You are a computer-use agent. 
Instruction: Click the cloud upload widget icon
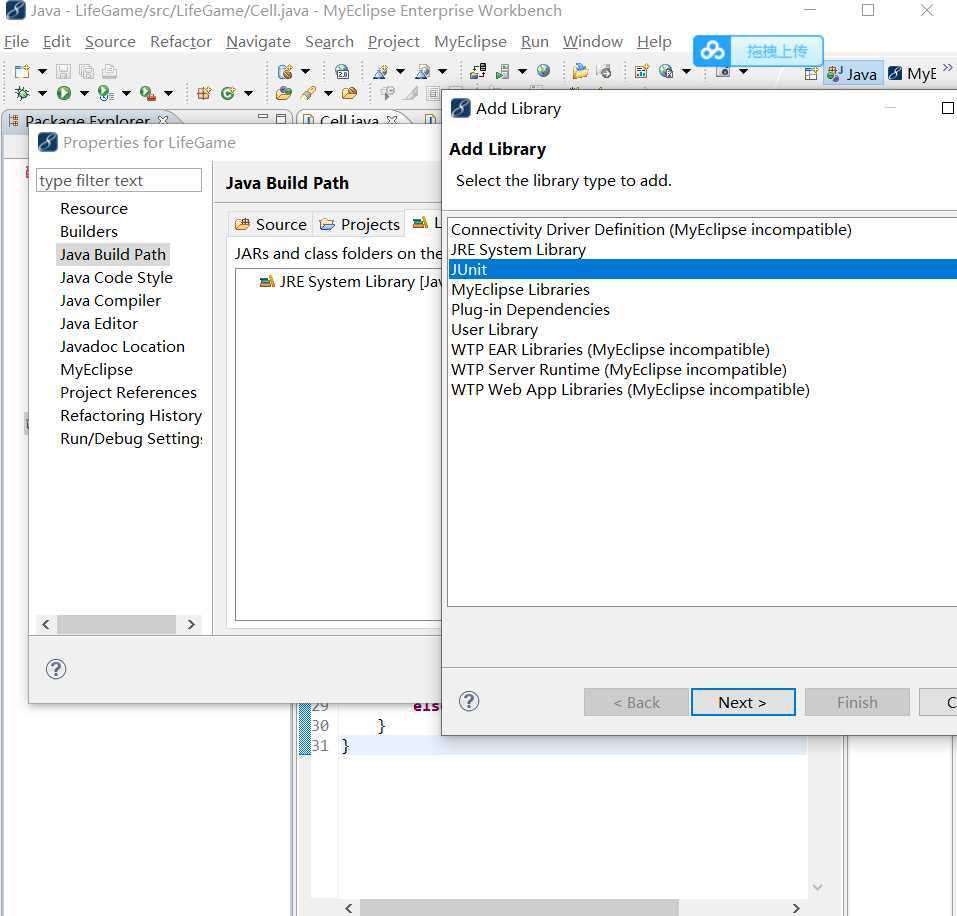coord(712,51)
